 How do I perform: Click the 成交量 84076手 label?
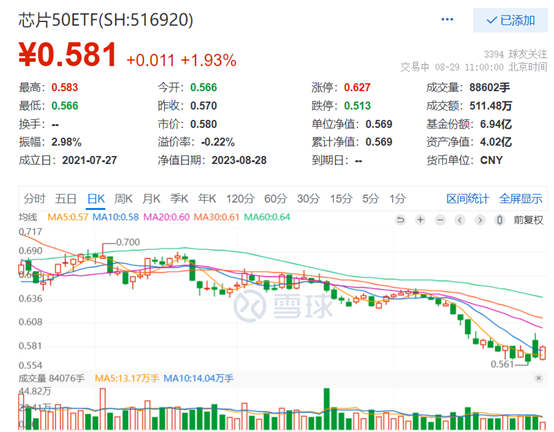coord(52,378)
